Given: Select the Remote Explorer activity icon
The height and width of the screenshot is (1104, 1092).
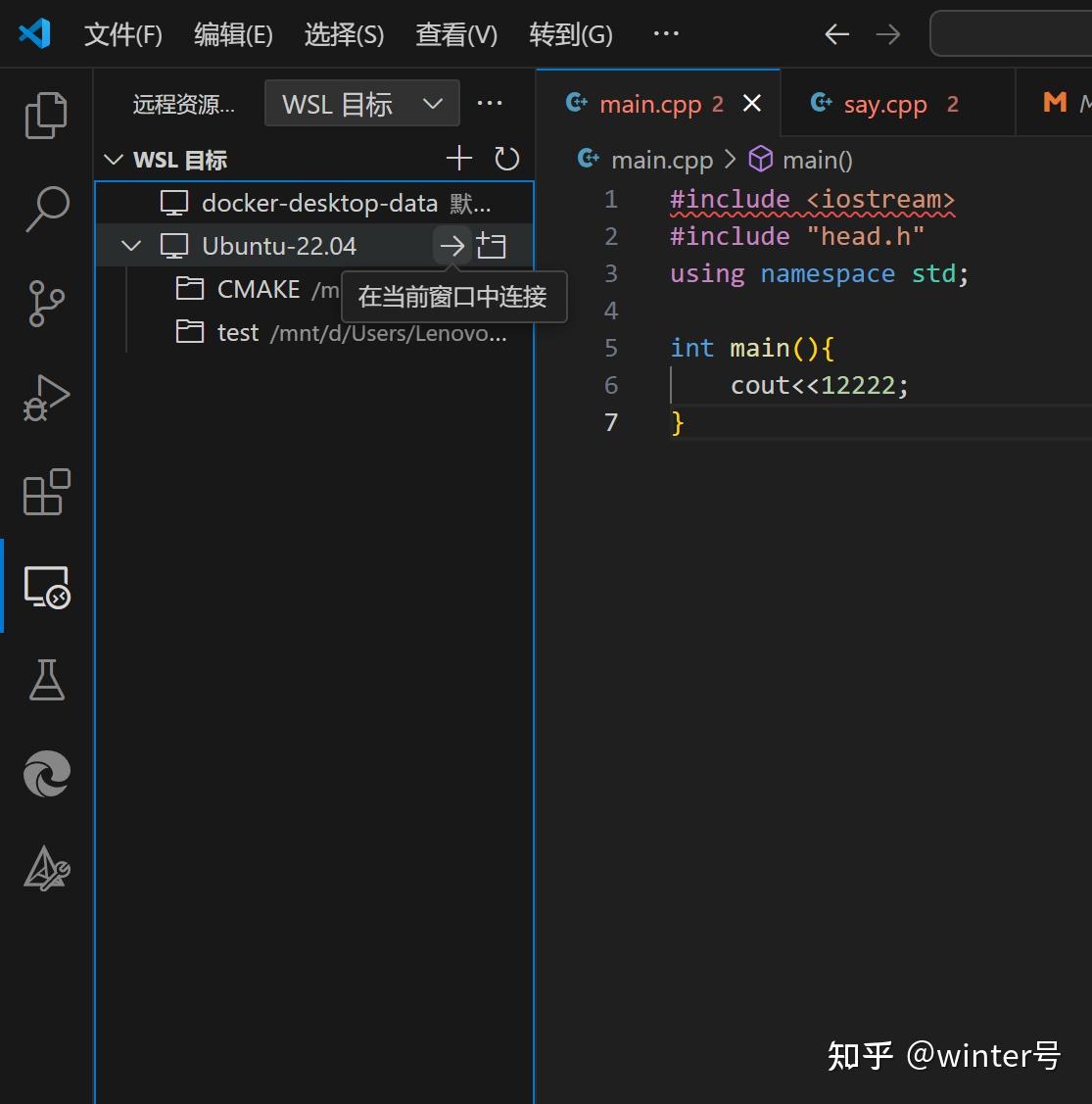Looking at the screenshot, I should [46, 587].
